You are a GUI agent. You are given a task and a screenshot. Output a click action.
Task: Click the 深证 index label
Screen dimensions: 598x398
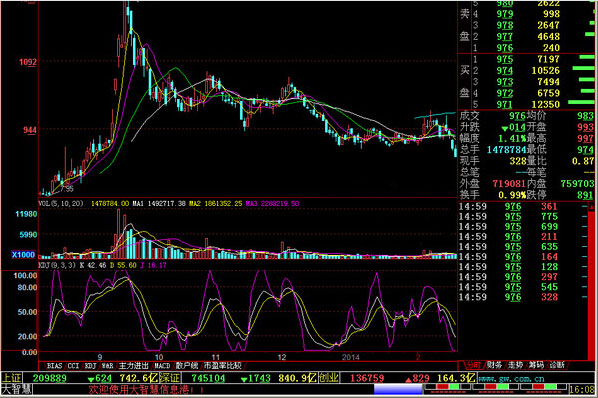(170, 378)
